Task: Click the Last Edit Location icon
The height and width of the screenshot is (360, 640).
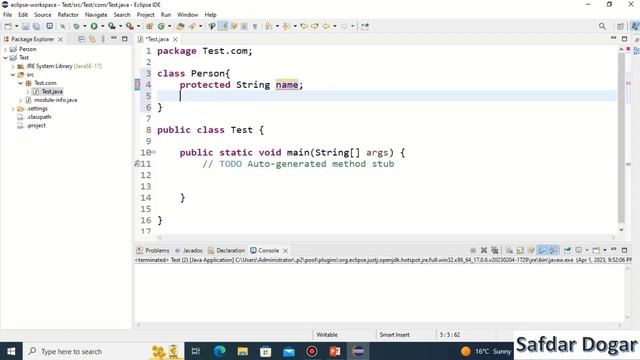Action: click(304, 26)
